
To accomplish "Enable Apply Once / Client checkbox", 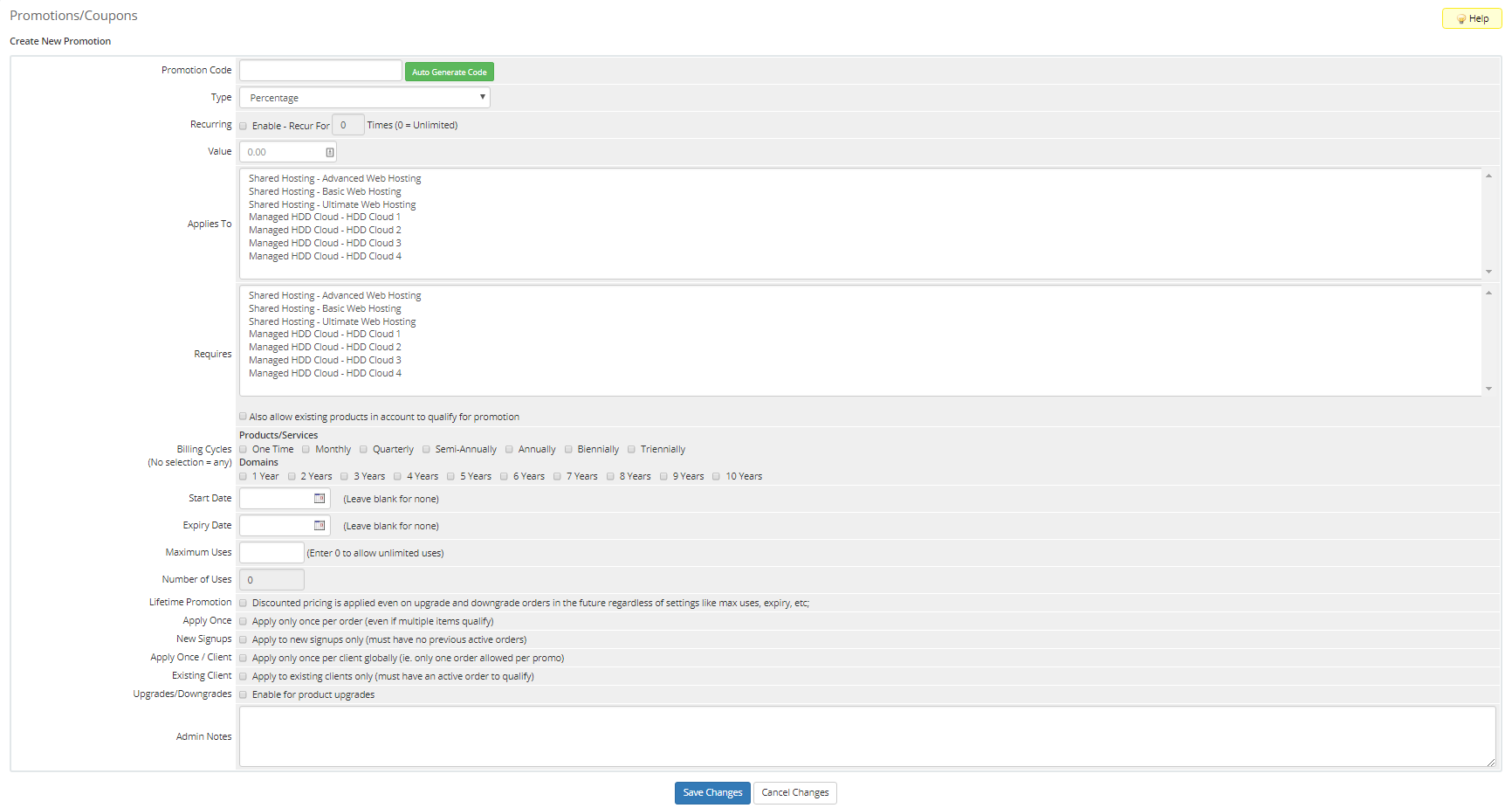I will (244, 658).
